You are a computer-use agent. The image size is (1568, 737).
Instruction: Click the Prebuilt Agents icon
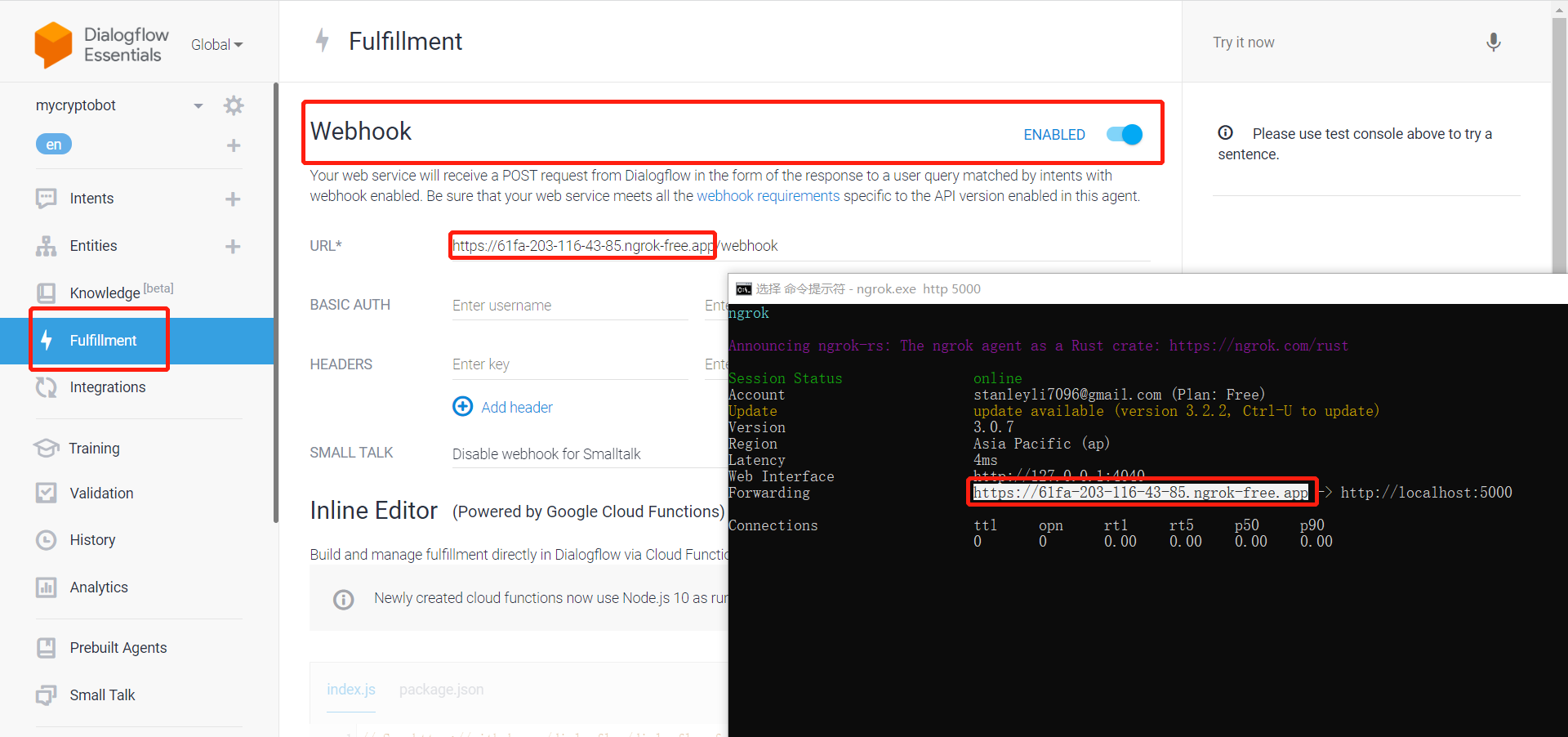[47, 648]
